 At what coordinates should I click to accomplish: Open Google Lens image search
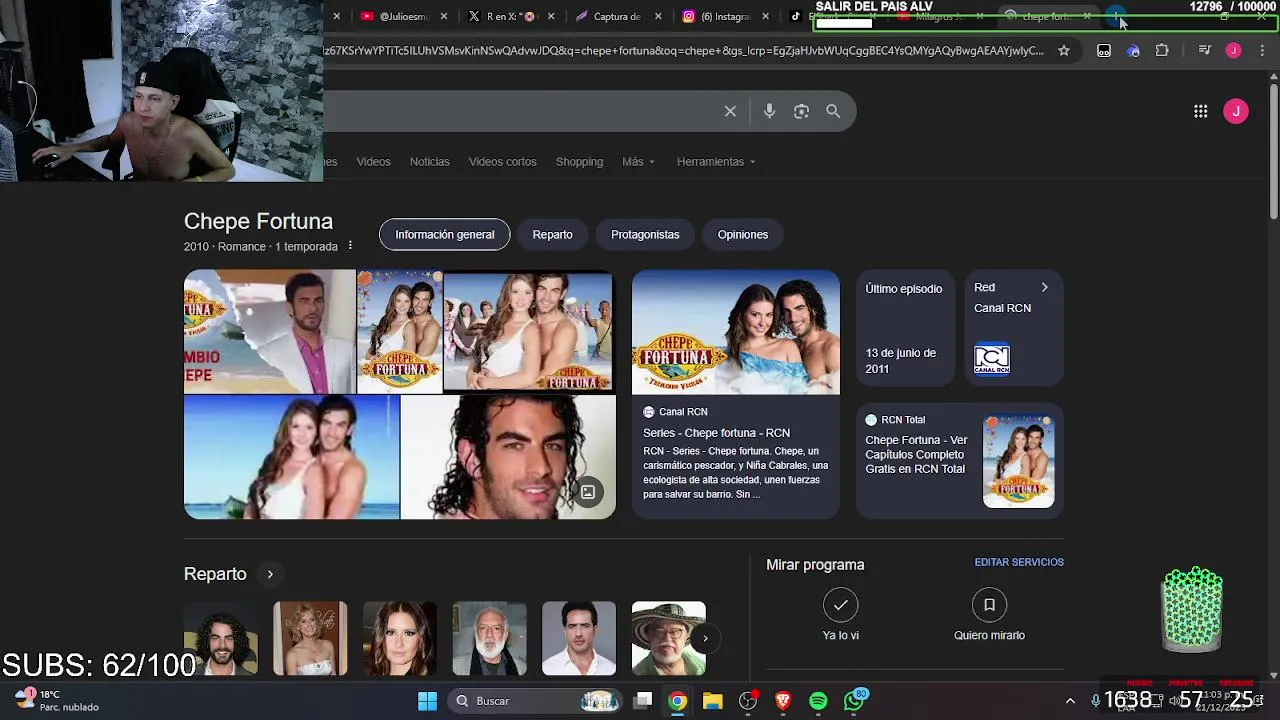coord(801,111)
